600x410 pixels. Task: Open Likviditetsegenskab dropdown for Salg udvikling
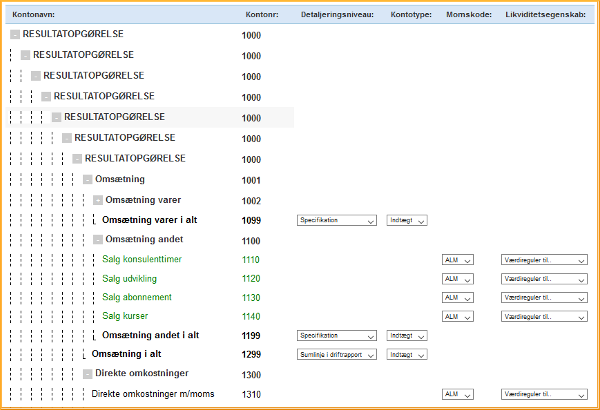[x=543, y=278]
